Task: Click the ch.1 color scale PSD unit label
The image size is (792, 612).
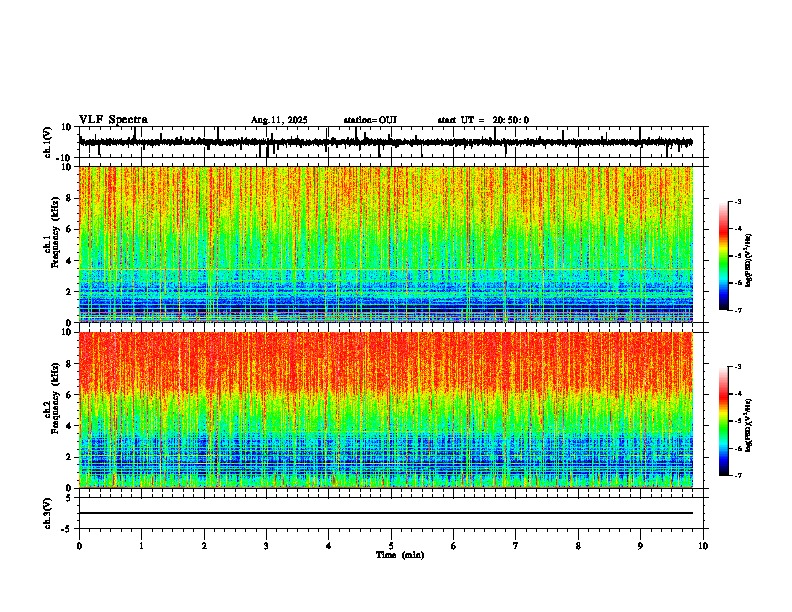Action: 748,261
